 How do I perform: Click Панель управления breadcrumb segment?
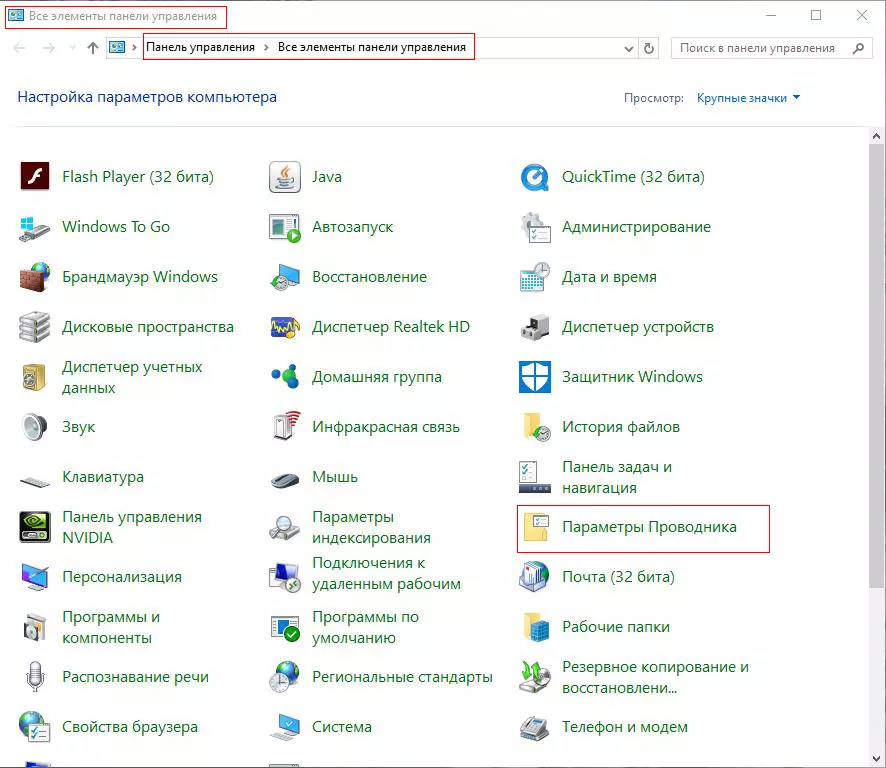200,47
